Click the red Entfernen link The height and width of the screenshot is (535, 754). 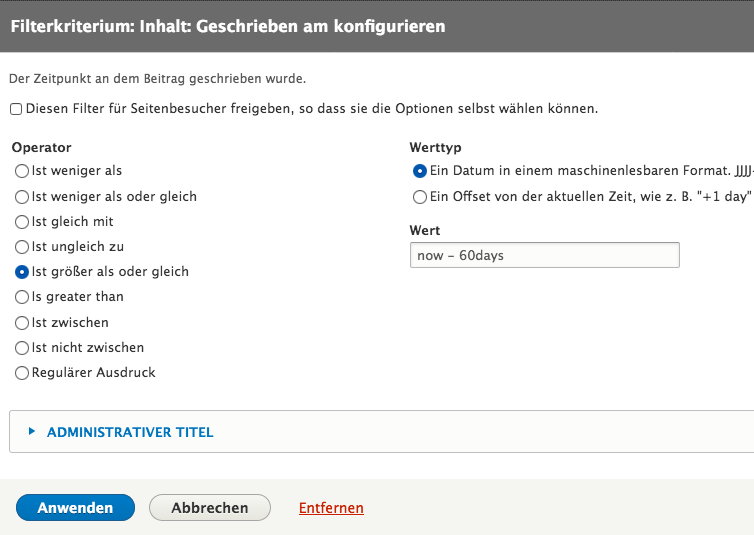click(x=331, y=508)
